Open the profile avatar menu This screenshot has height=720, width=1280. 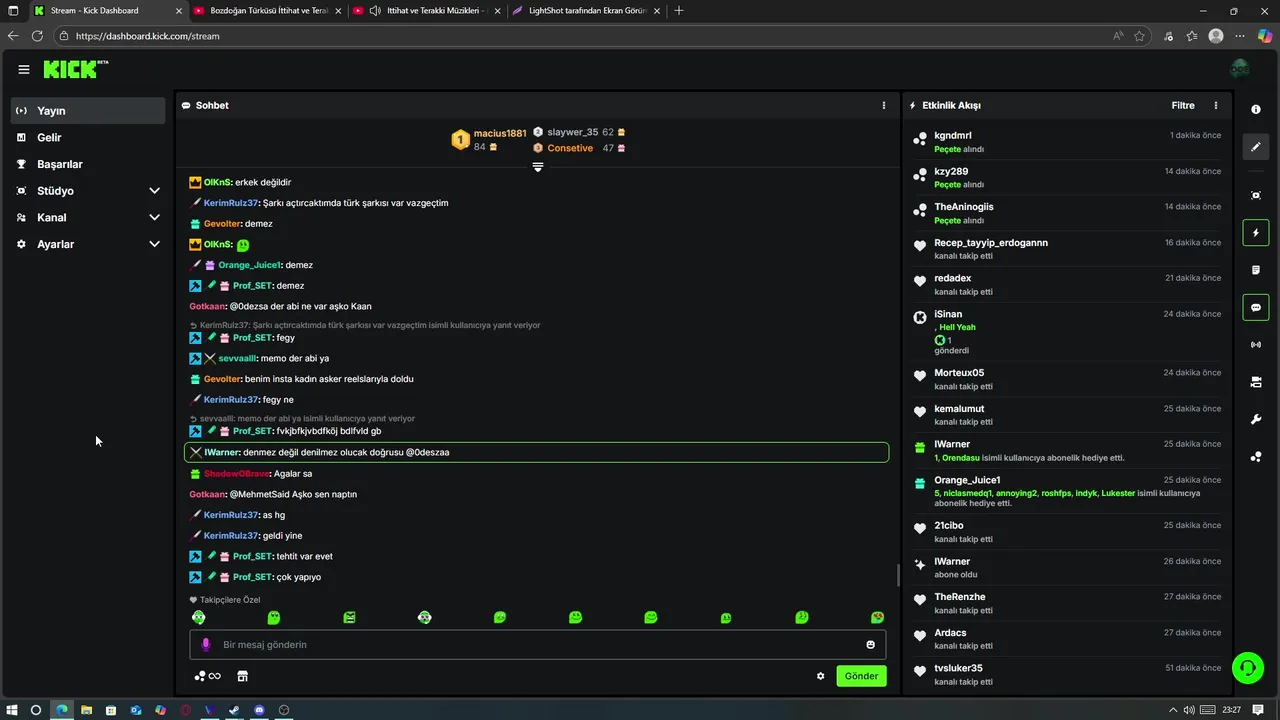(x=1240, y=69)
